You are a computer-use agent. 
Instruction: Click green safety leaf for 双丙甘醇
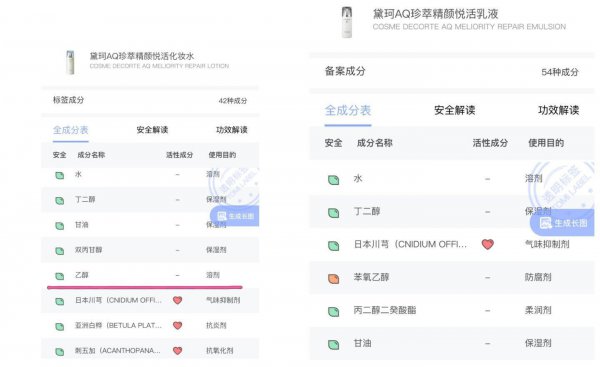[x=59, y=251]
